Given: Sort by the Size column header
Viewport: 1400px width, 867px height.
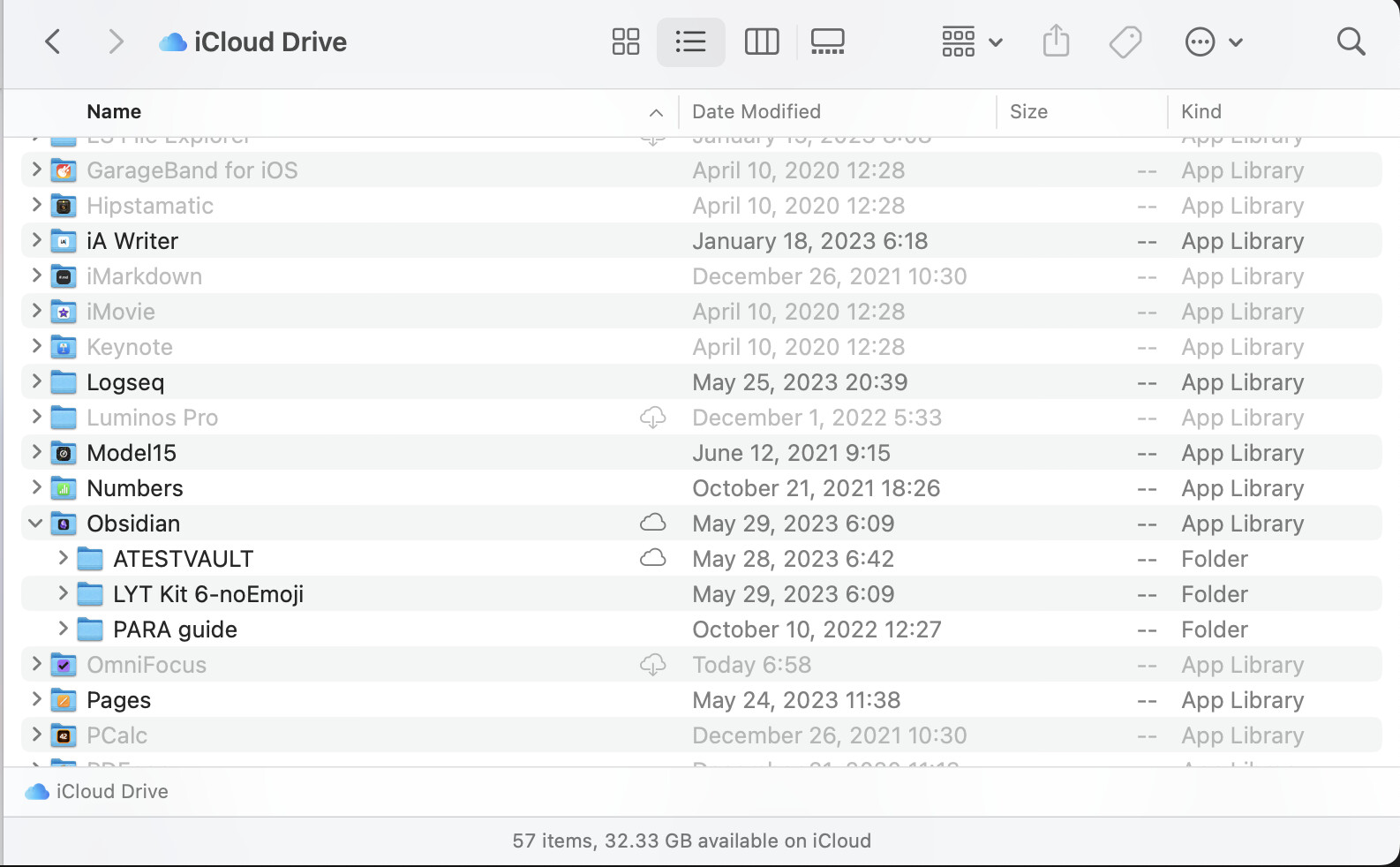Looking at the screenshot, I should coord(1028,111).
